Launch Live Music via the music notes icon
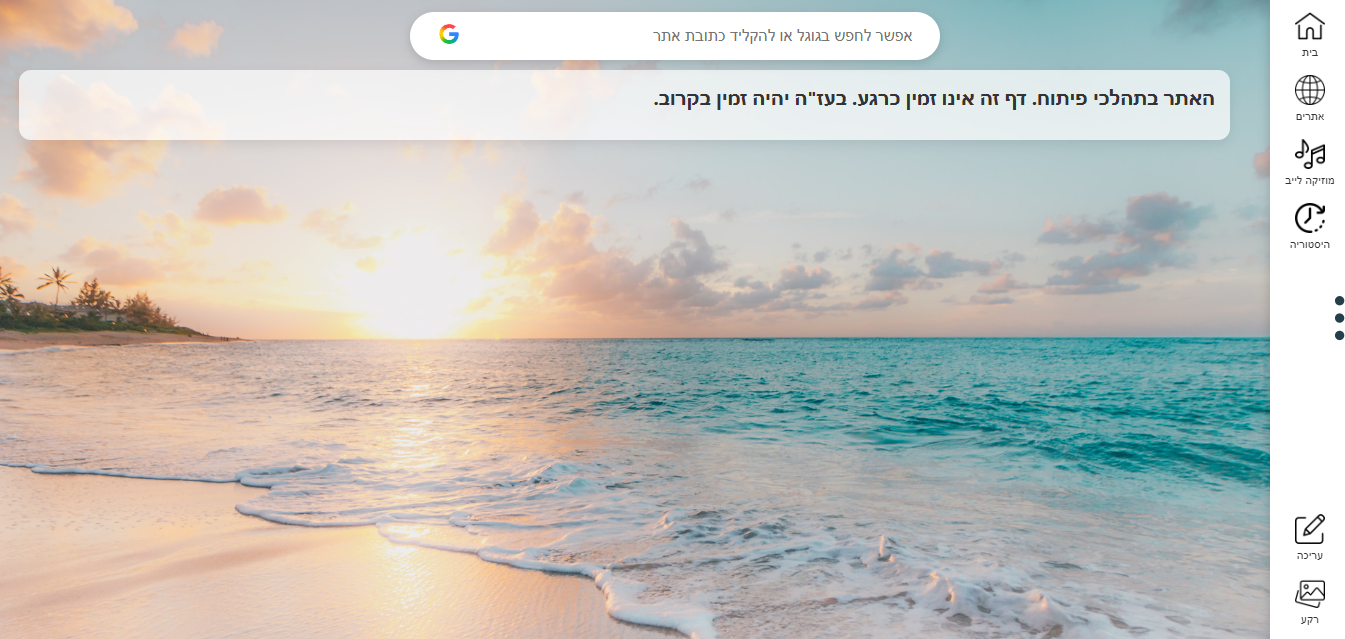This screenshot has width=1345, height=639. pyautogui.click(x=1309, y=154)
